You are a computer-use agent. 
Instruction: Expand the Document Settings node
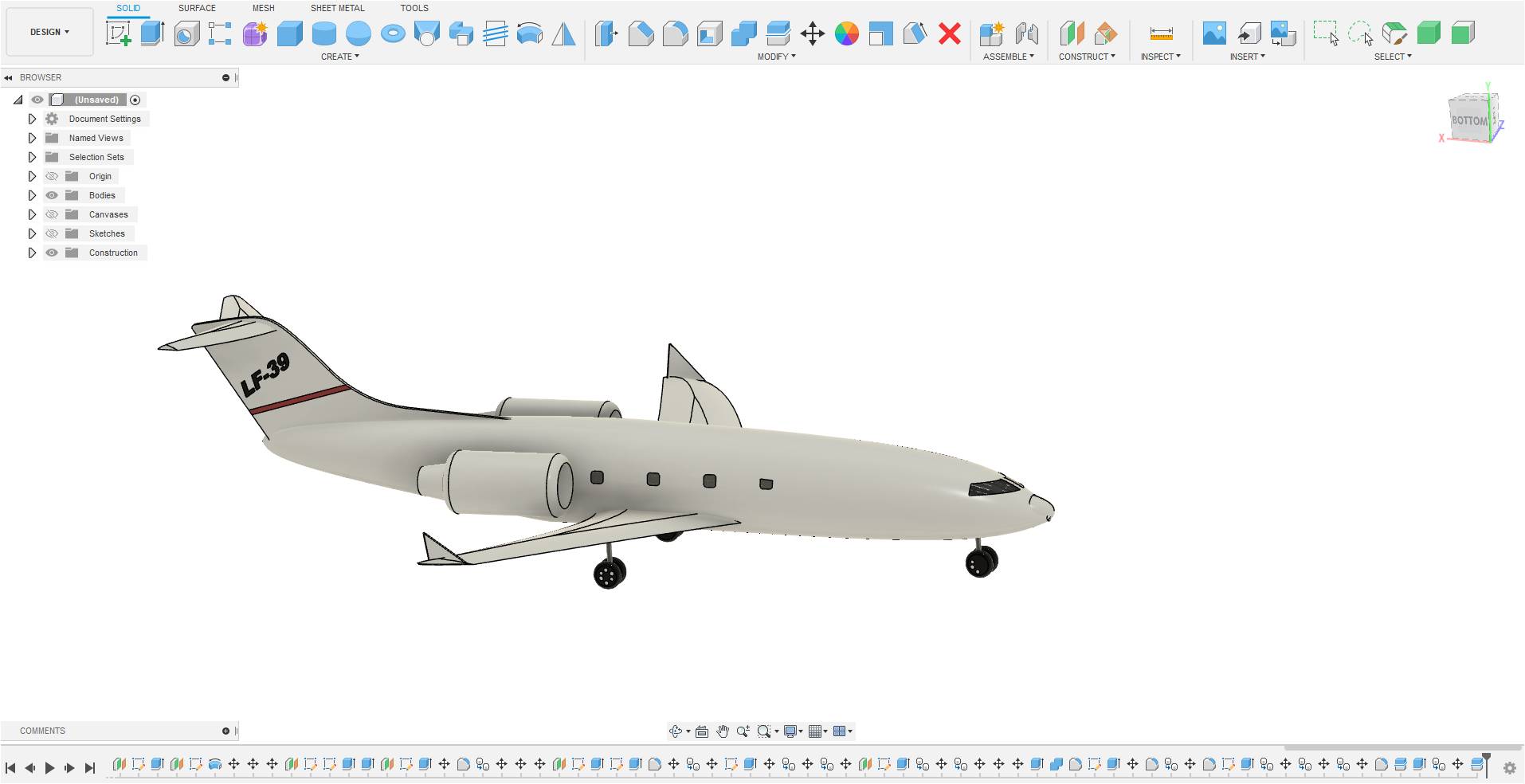coord(32,119)
